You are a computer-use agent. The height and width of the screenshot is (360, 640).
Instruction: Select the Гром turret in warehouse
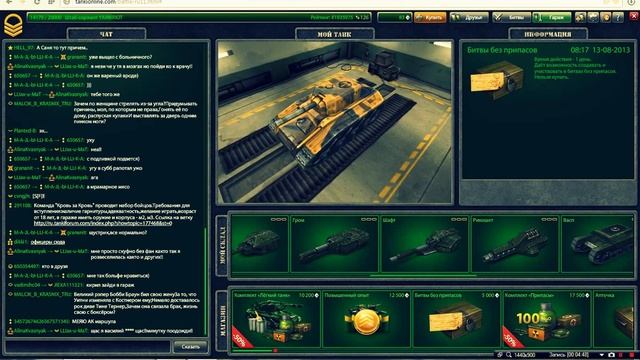pos(334,244)
